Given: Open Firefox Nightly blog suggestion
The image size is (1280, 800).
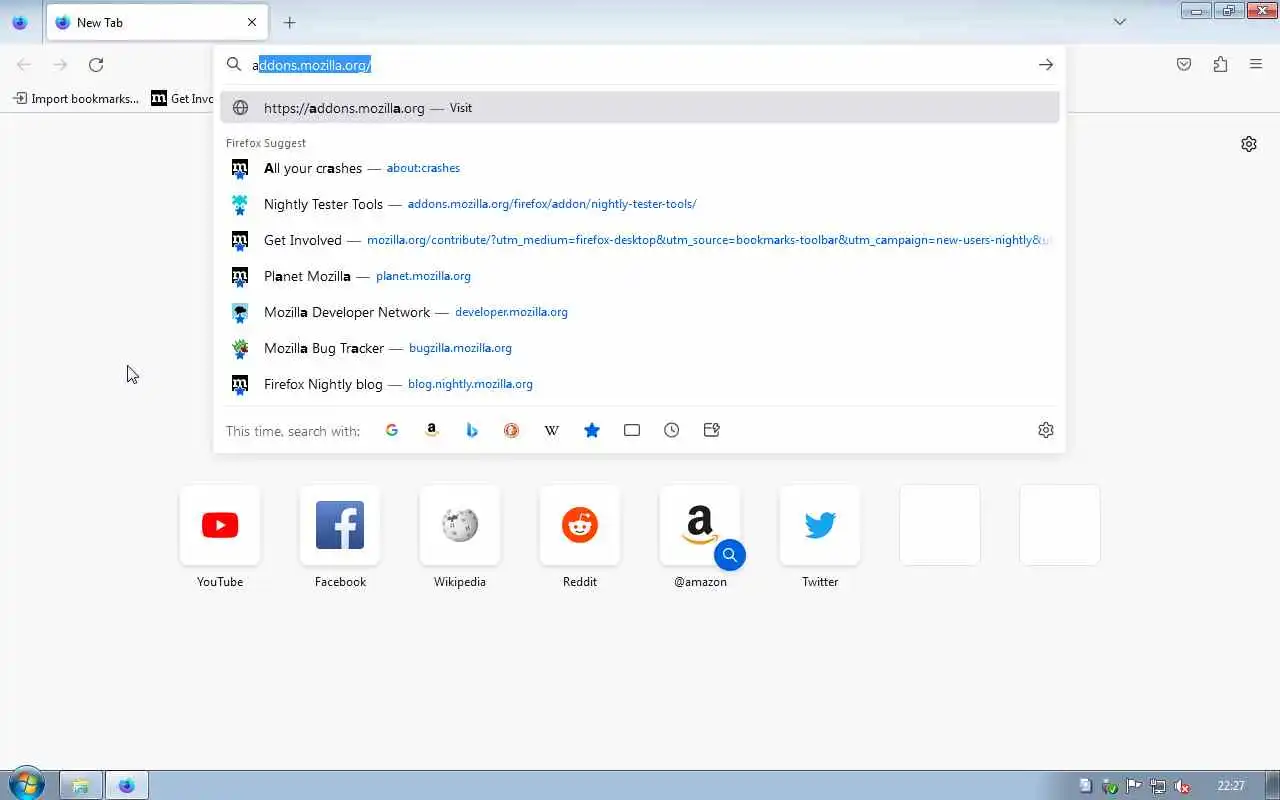Looking at the screenshot, I should (x=640, y=384).
